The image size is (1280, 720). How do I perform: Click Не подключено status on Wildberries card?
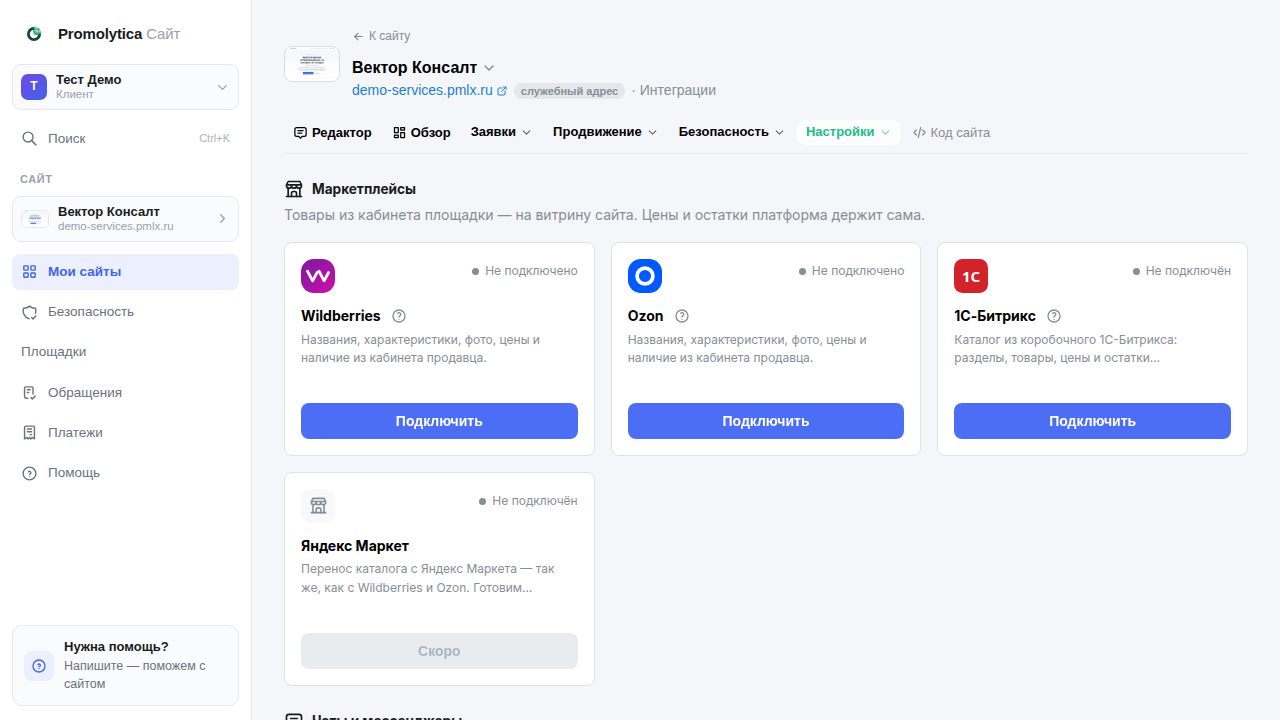click(525, 271)
